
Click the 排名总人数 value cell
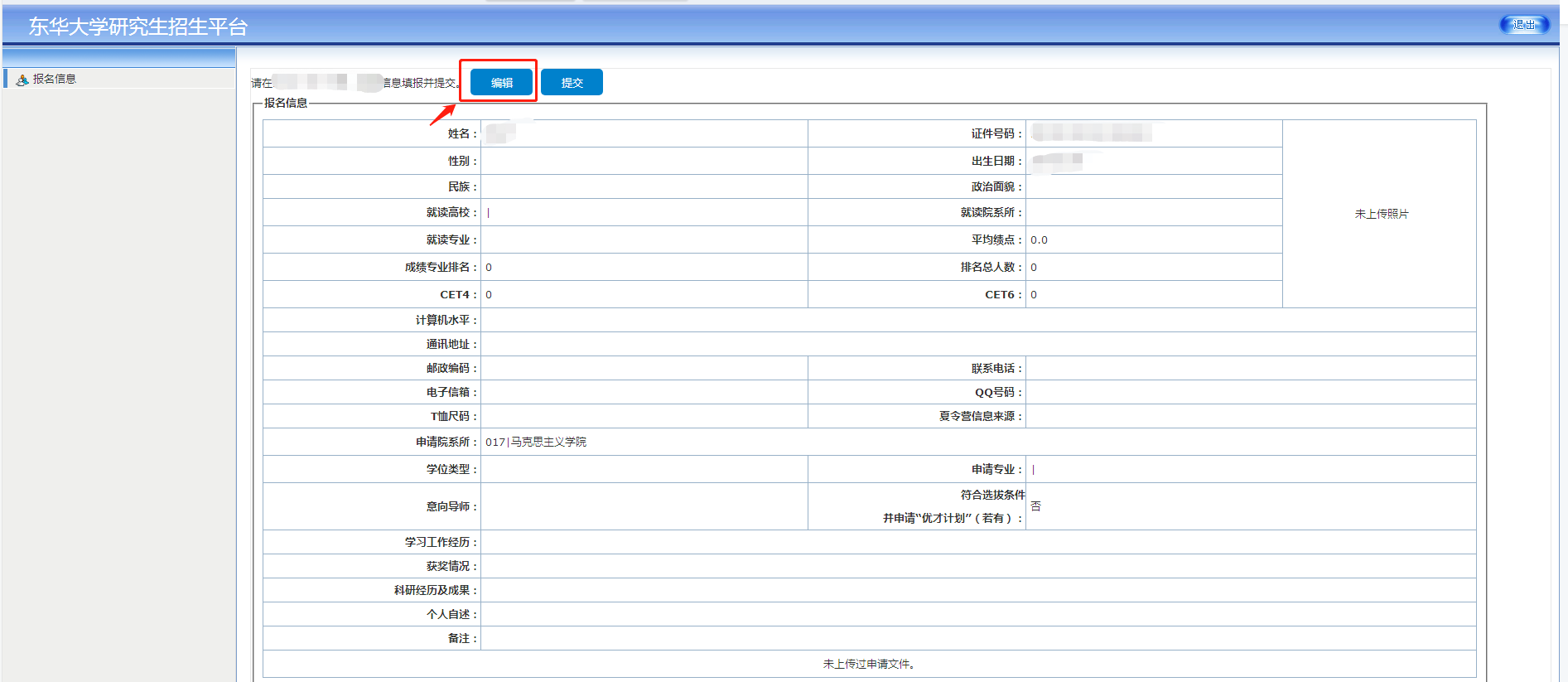(x=1034, y=268)
